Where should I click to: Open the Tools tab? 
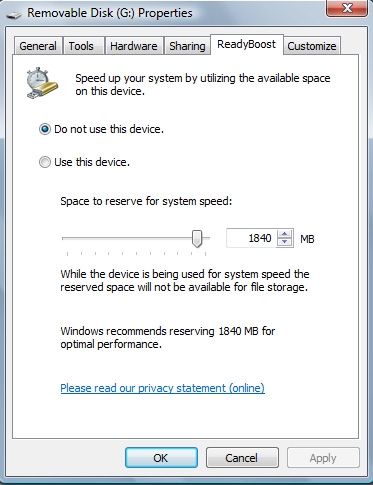pos(81,46)
